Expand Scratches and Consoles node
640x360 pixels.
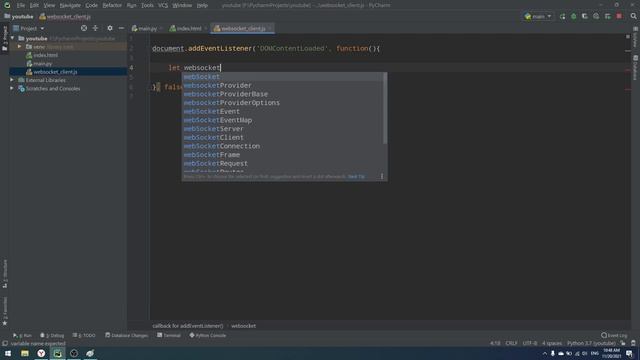[x=12, y=89]
